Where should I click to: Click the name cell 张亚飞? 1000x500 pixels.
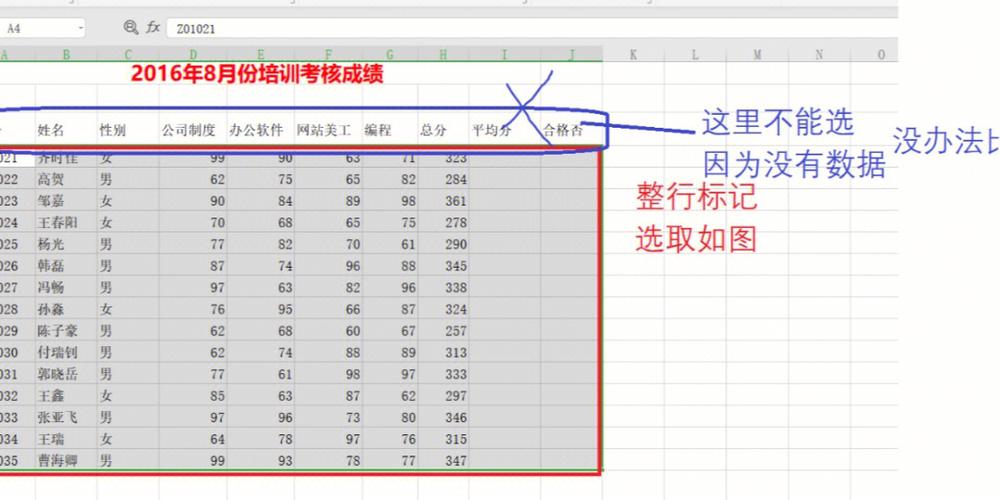click(66, 418)
